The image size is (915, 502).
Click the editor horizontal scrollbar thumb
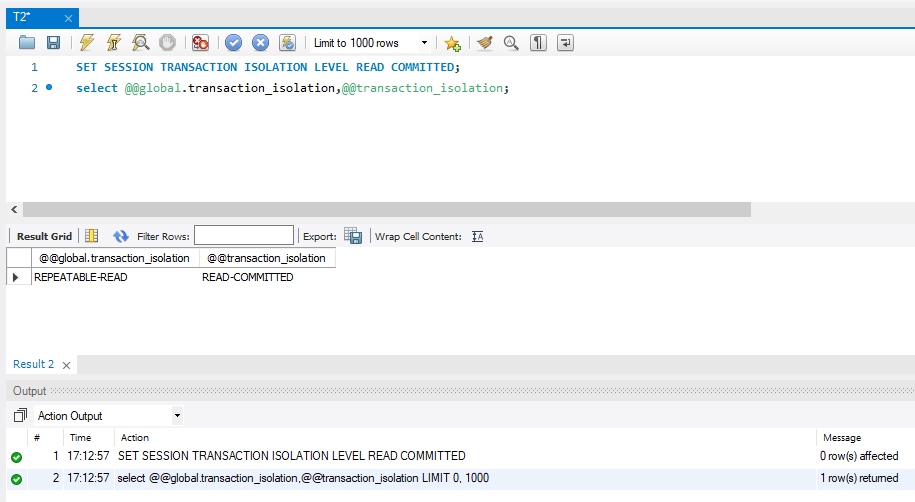coord(386,209)
